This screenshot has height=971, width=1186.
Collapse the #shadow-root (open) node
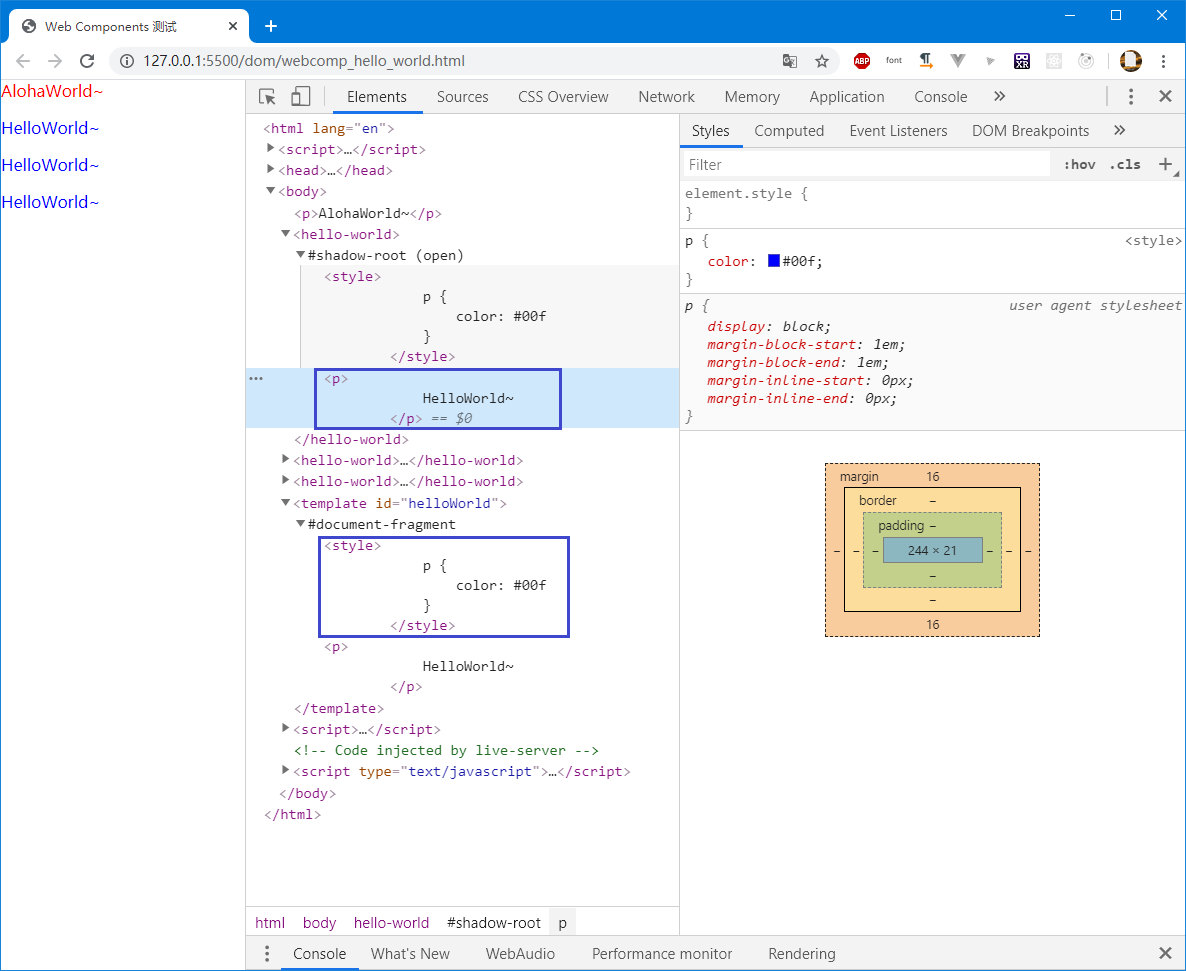(300, 254)
